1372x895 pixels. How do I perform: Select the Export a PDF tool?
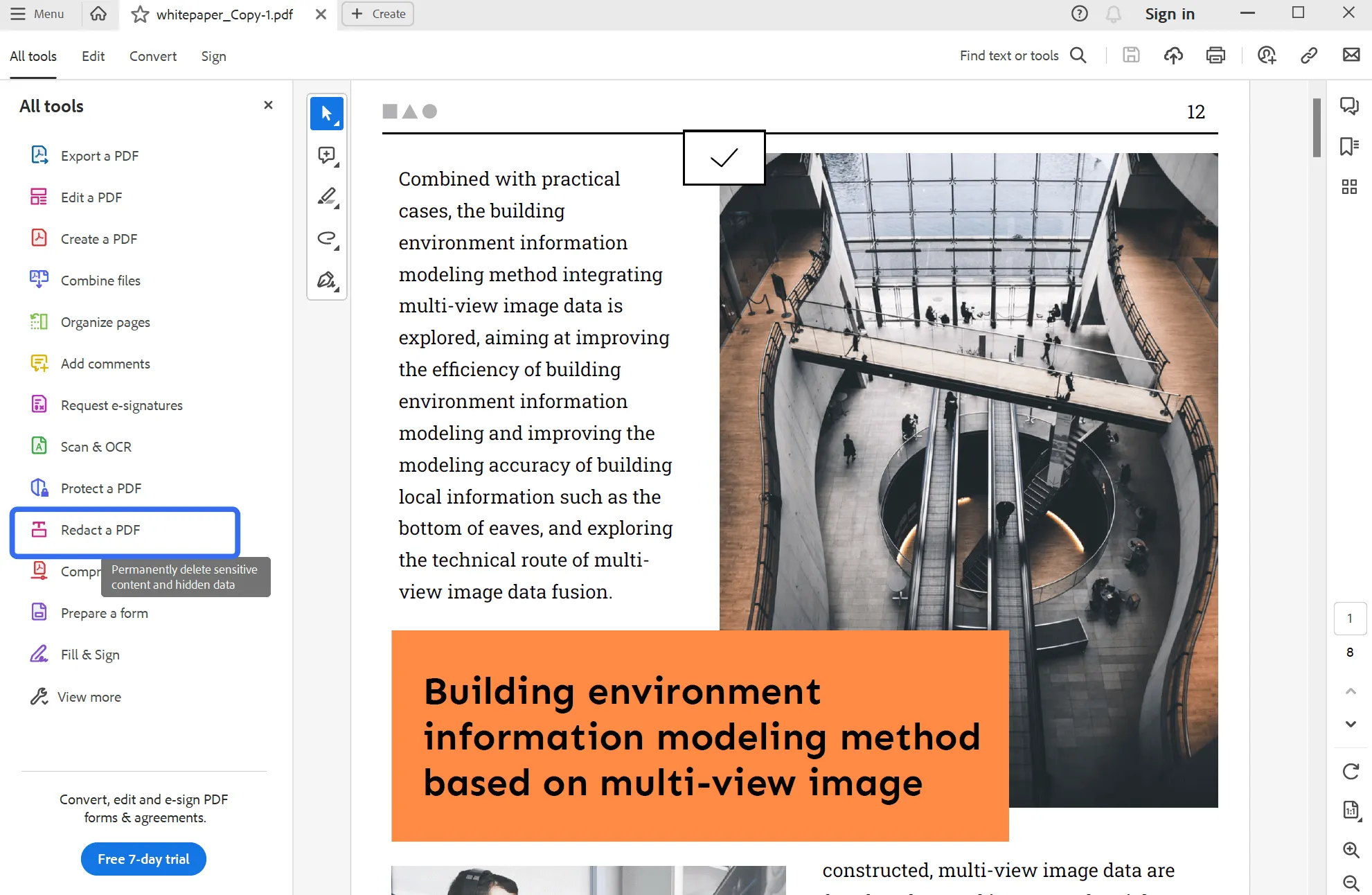click(100, 155)
